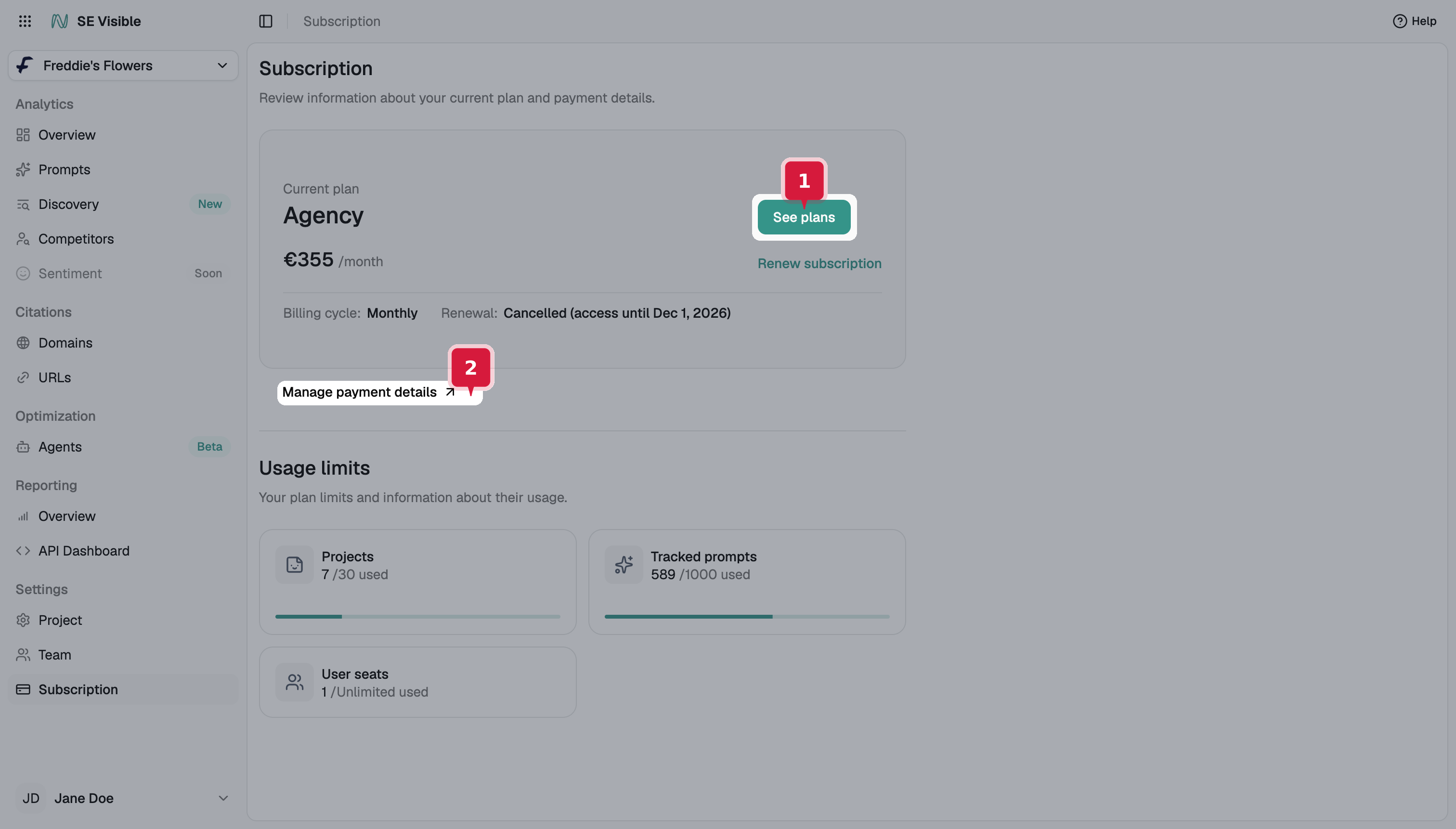Image resolution: width=1456 pixels, height=829 pixels.
Task: Open the apps grid launcher icon
Action: tap(25, 21)
